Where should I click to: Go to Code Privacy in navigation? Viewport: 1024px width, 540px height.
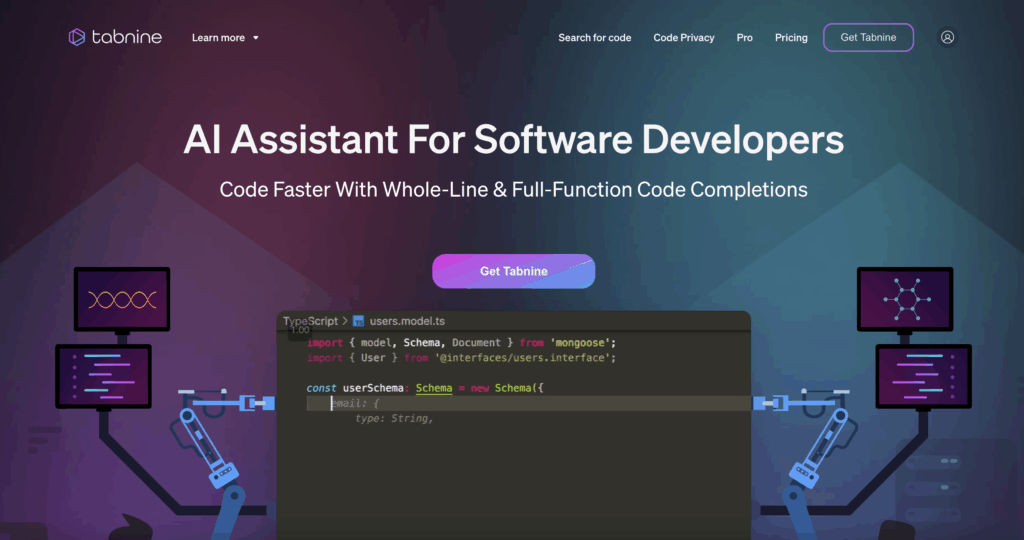(x=683, y=38)
